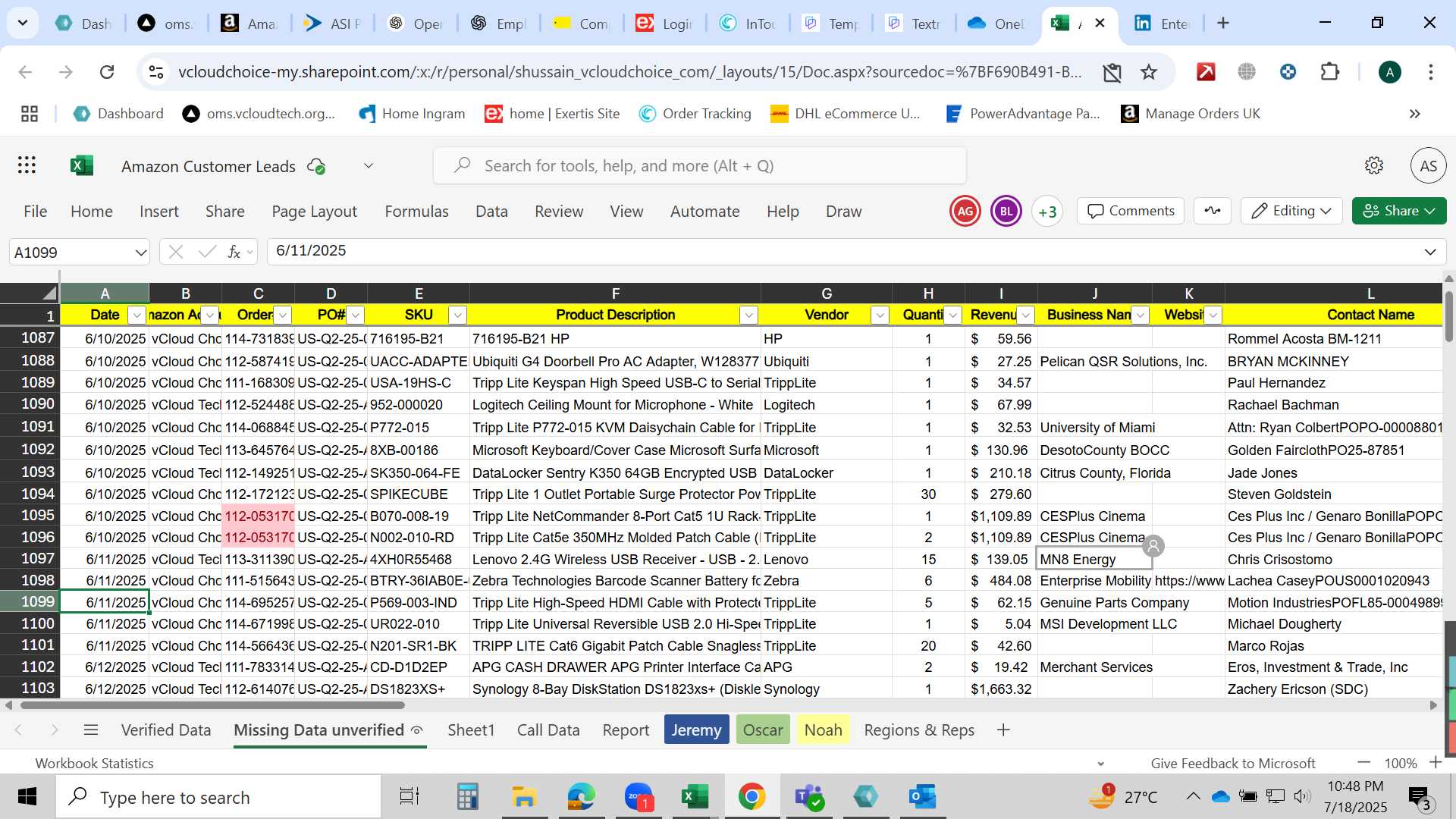
Task: Open the Calculator app in taskbar
Action: click(467, 797)
